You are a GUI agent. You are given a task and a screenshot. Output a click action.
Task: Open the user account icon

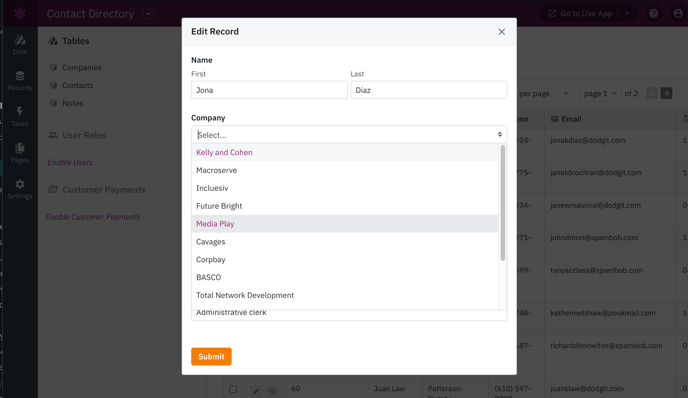click(678, 14)
